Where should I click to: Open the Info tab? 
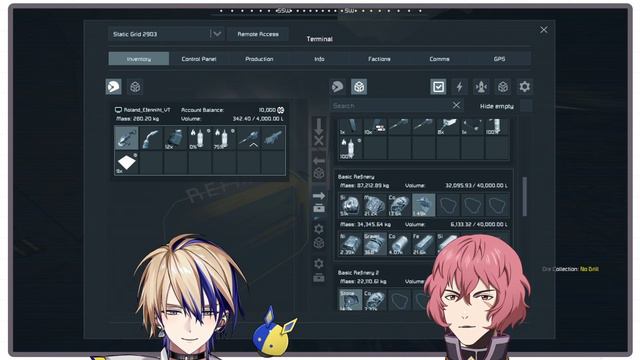tap(319, 59)
